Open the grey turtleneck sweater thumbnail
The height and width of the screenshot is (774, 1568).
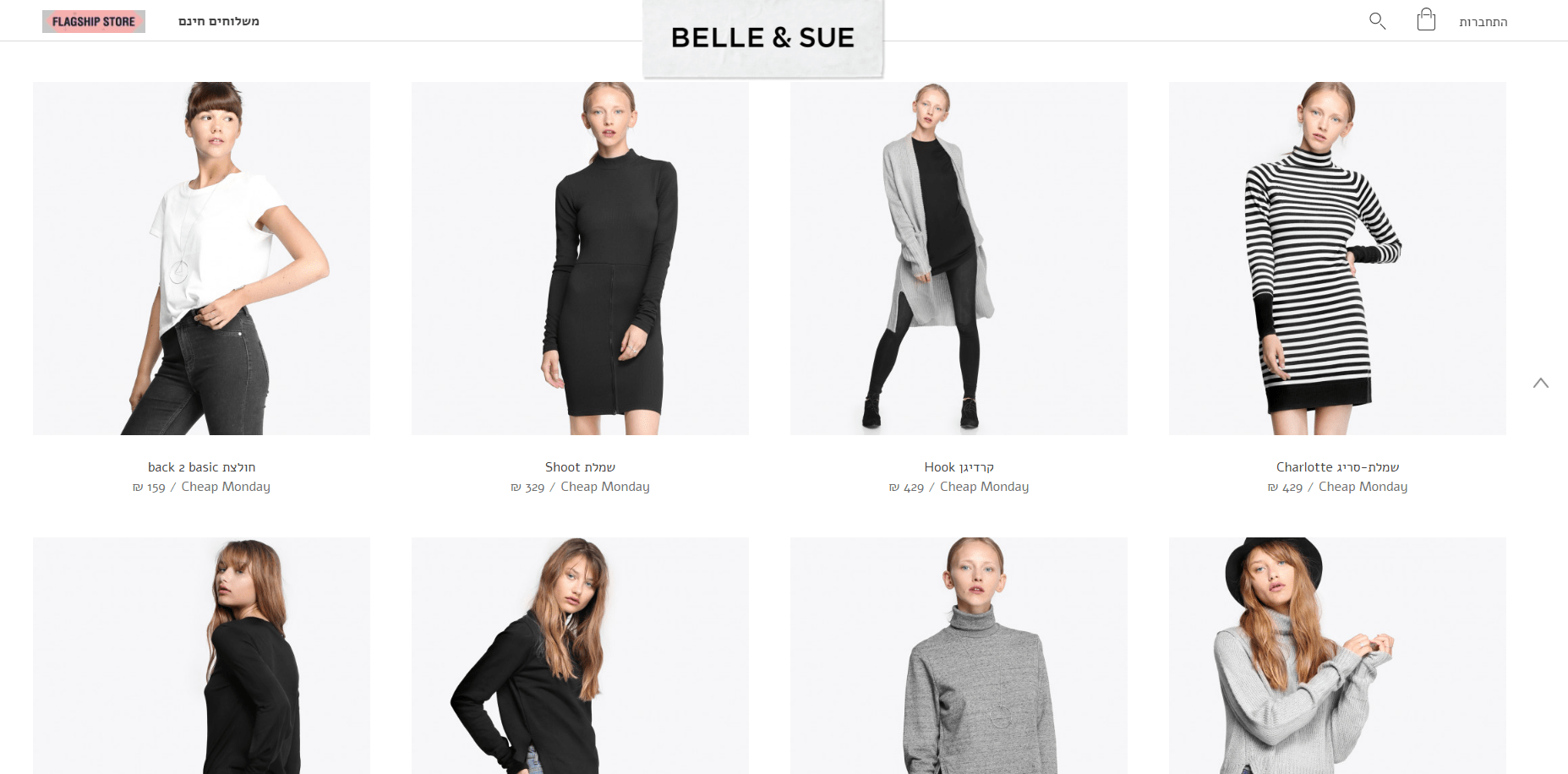pyautogui.click(x=959, y=656)
